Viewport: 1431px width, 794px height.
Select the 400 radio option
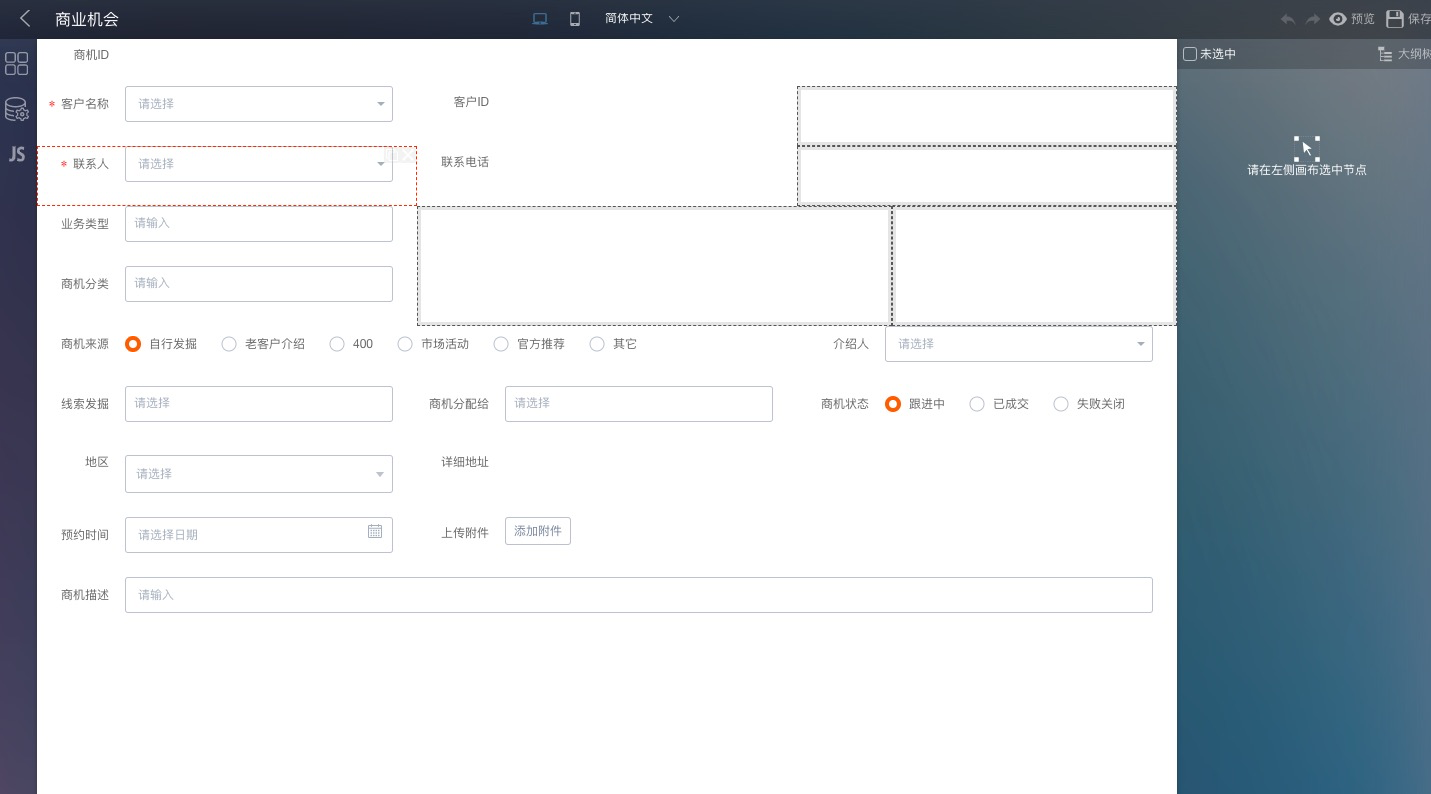(337, 344)
